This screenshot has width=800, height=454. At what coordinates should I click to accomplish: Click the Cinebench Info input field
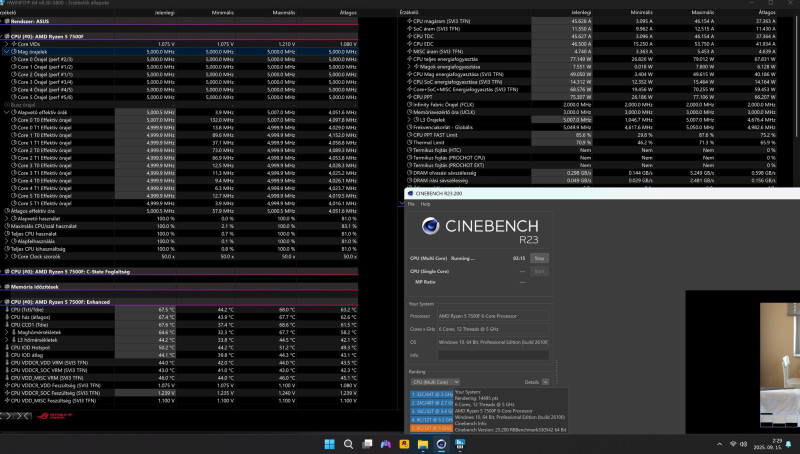pos(493,355)
